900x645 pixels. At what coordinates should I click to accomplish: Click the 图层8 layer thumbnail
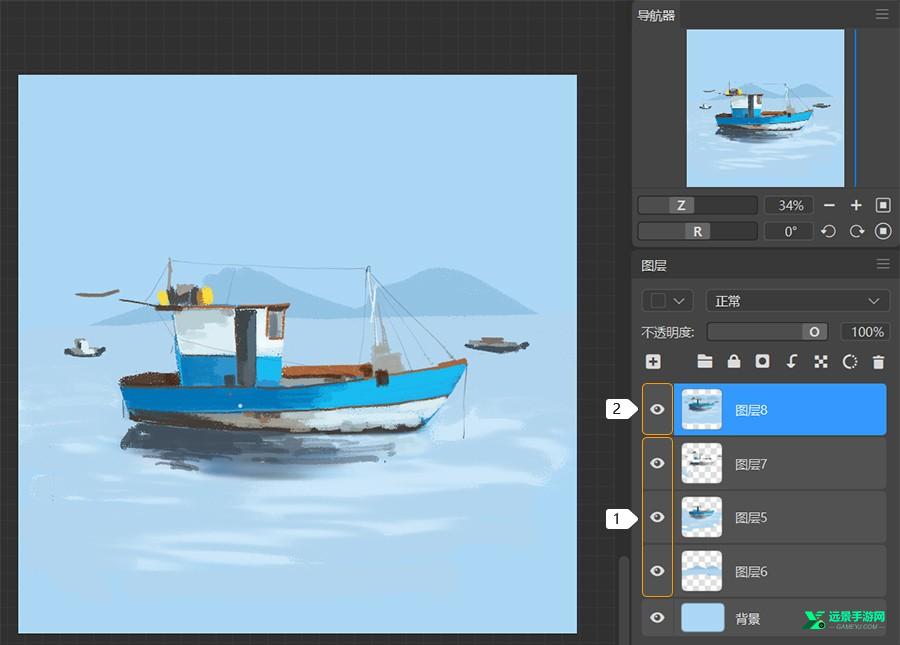pos(701,409)
